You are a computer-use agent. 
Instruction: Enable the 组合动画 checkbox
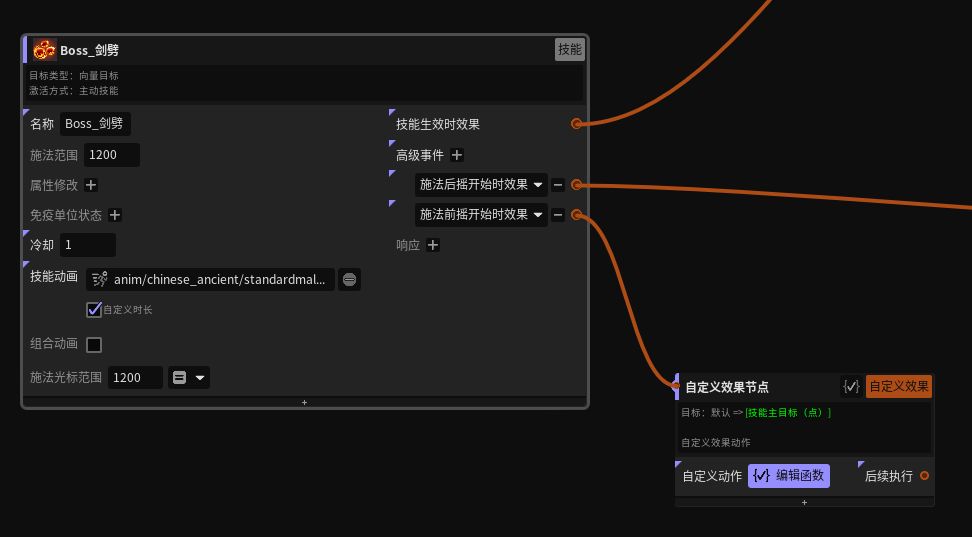[x=94, y=345]
